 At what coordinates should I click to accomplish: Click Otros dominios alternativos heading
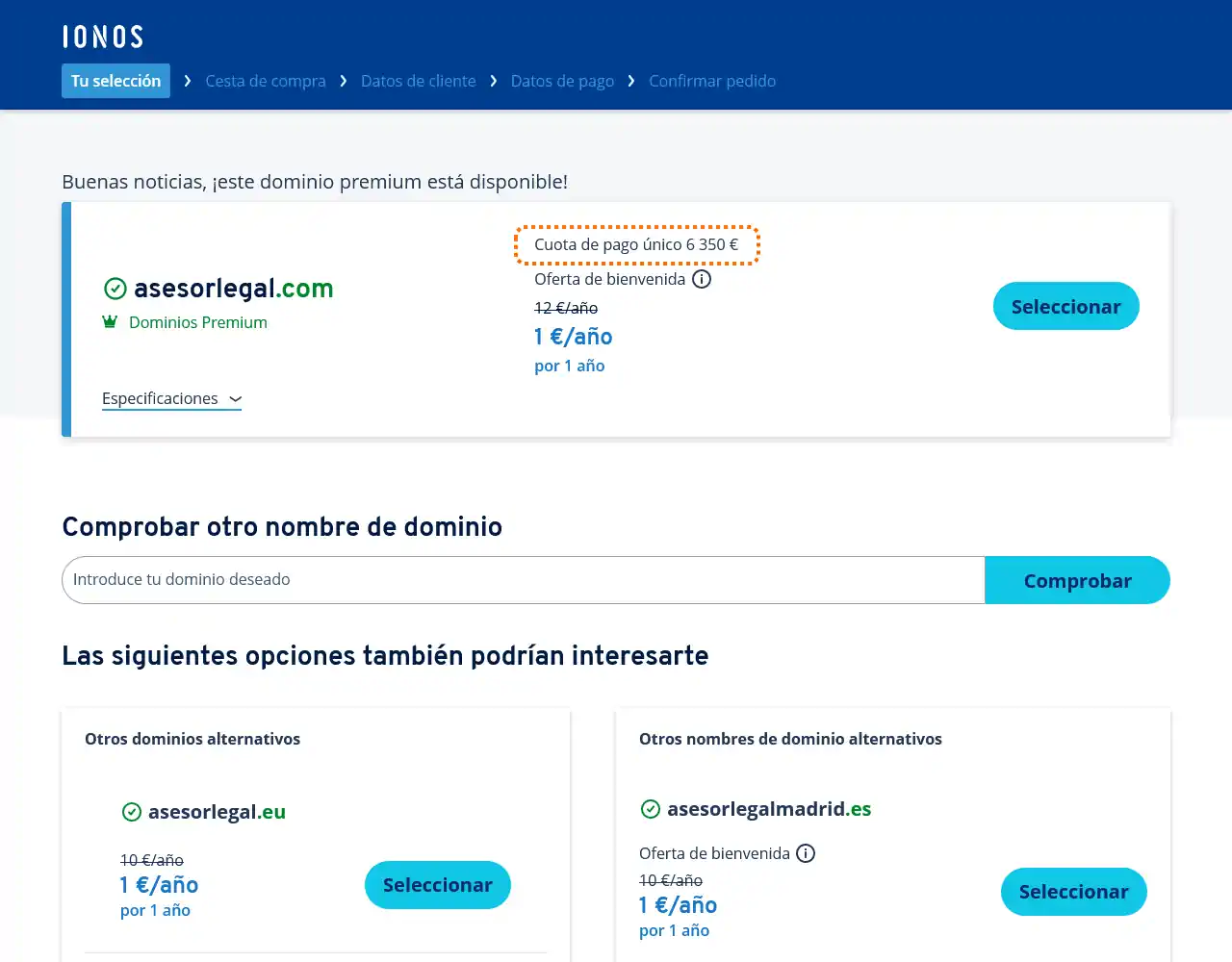[x=192, y=739]
